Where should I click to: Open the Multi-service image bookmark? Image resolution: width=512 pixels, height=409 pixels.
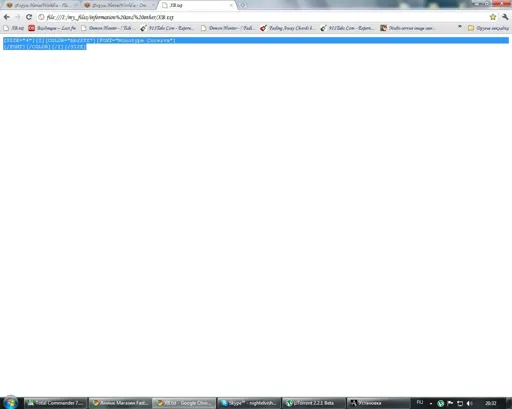(x=409, y=28)
